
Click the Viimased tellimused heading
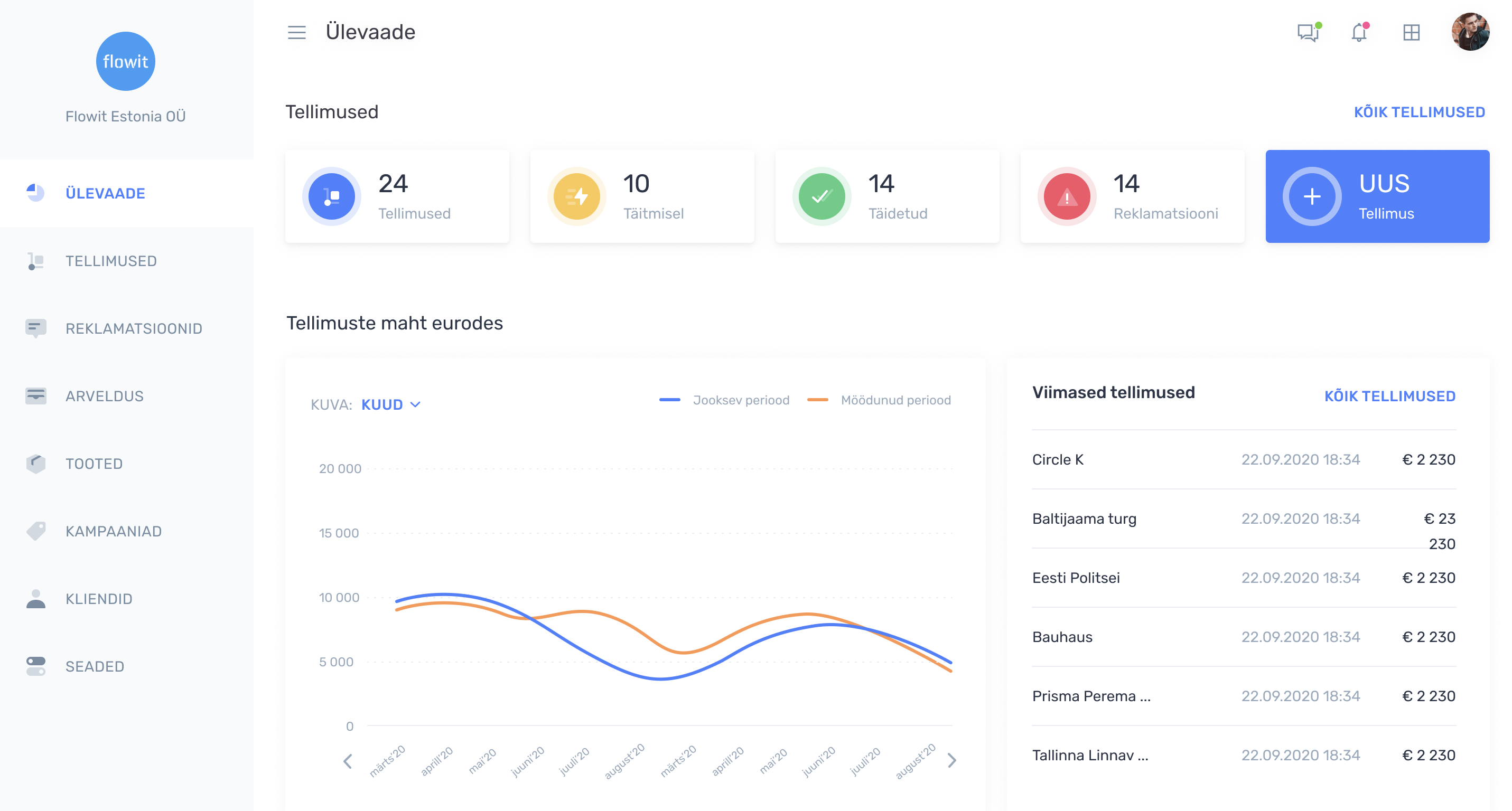pyautogui.click(x=1113, y=392)
